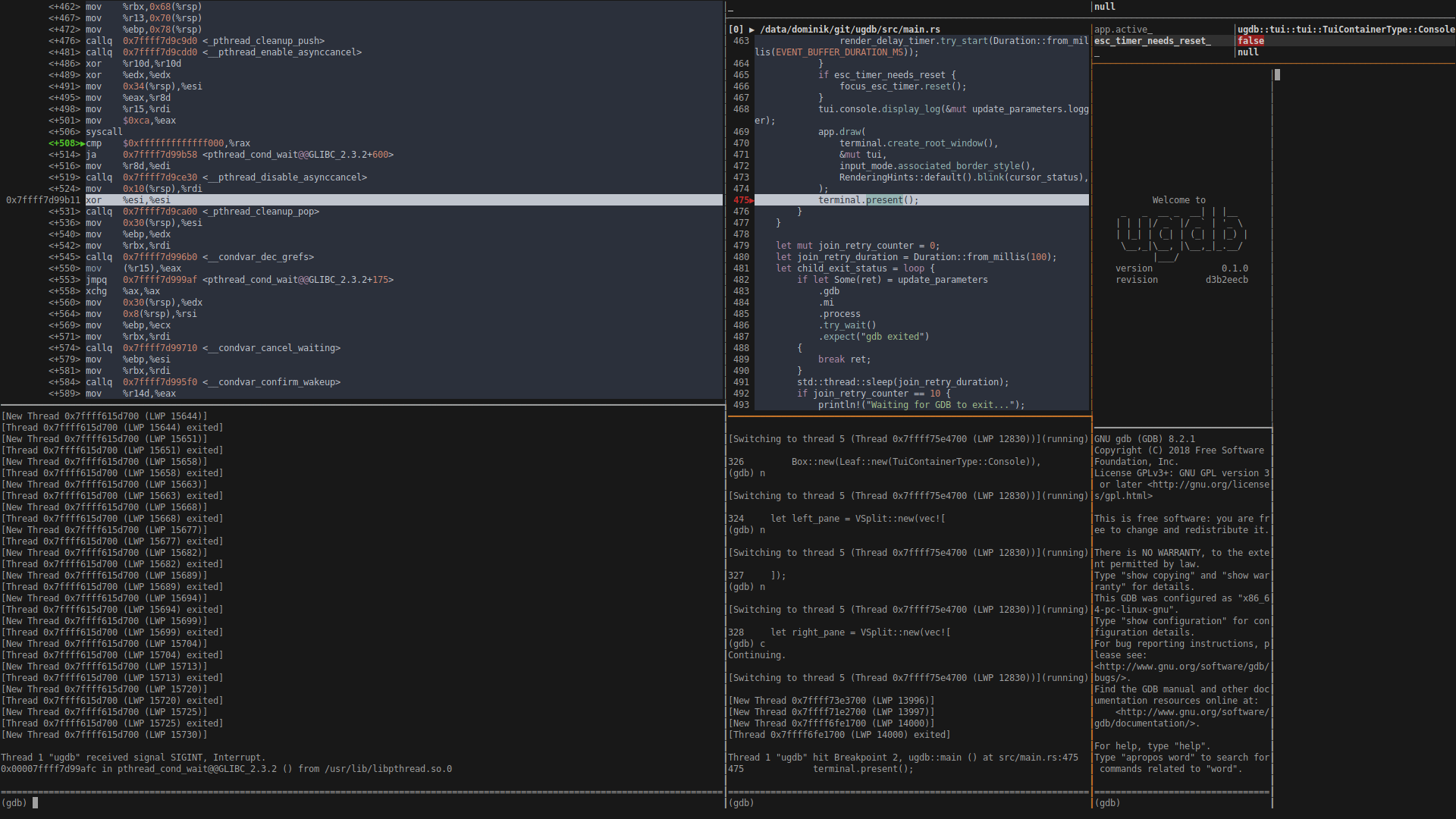This screenshot has height=819, width=1456.
Task: Toggle the red false value of esc_timer_needs_reset
Action: tap(1250, 41)
